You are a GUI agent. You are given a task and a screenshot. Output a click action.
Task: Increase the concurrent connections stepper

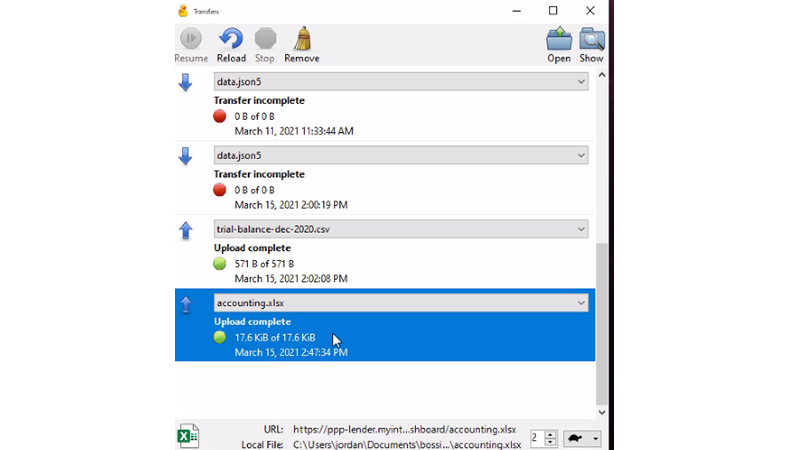(550, 435)
